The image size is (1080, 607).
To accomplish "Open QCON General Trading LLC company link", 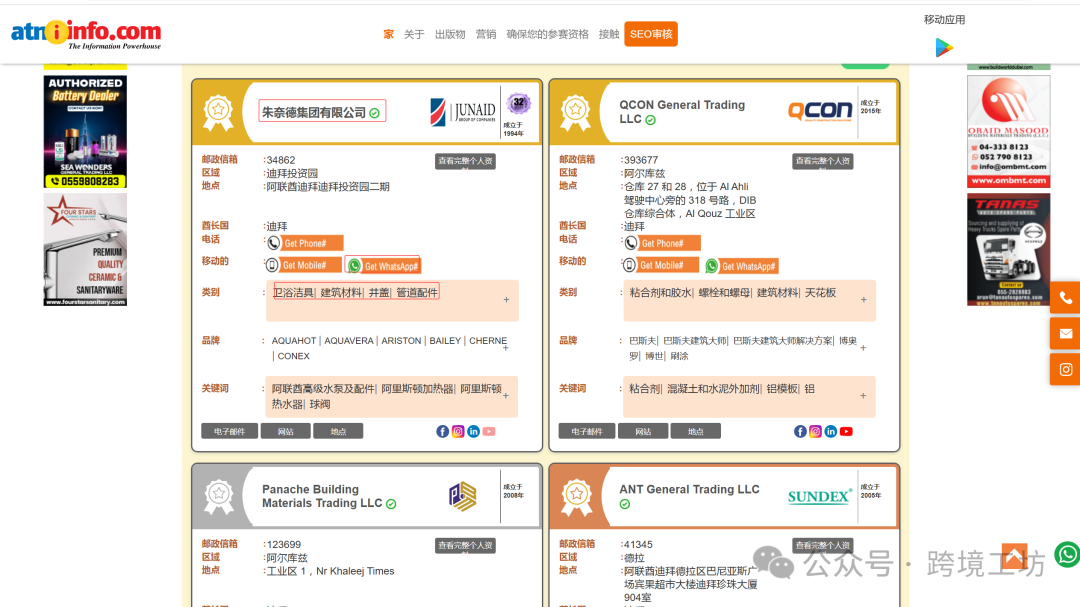I will (x=681, y=111).
